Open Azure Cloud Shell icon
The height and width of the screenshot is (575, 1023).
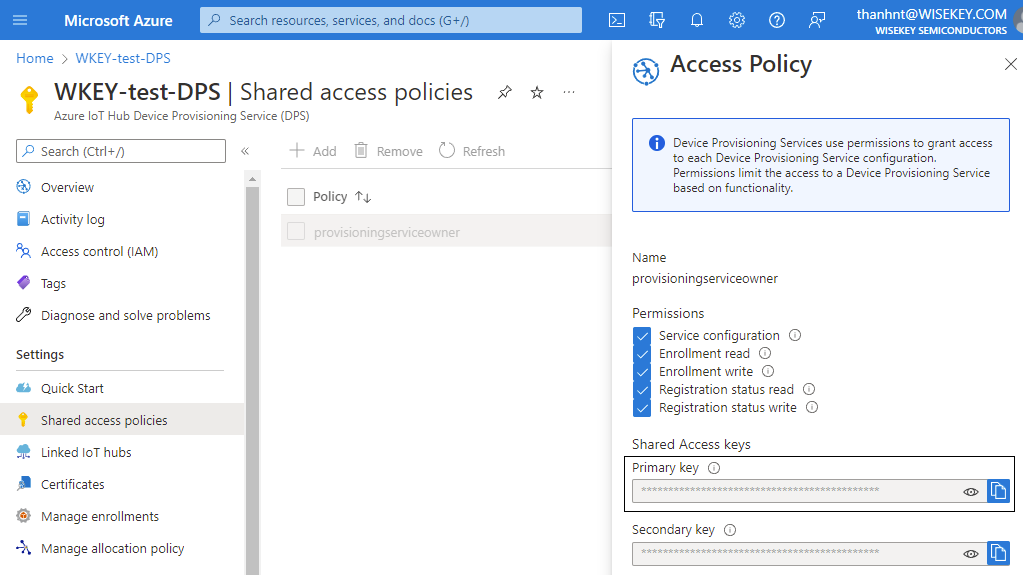pos(617,20)
